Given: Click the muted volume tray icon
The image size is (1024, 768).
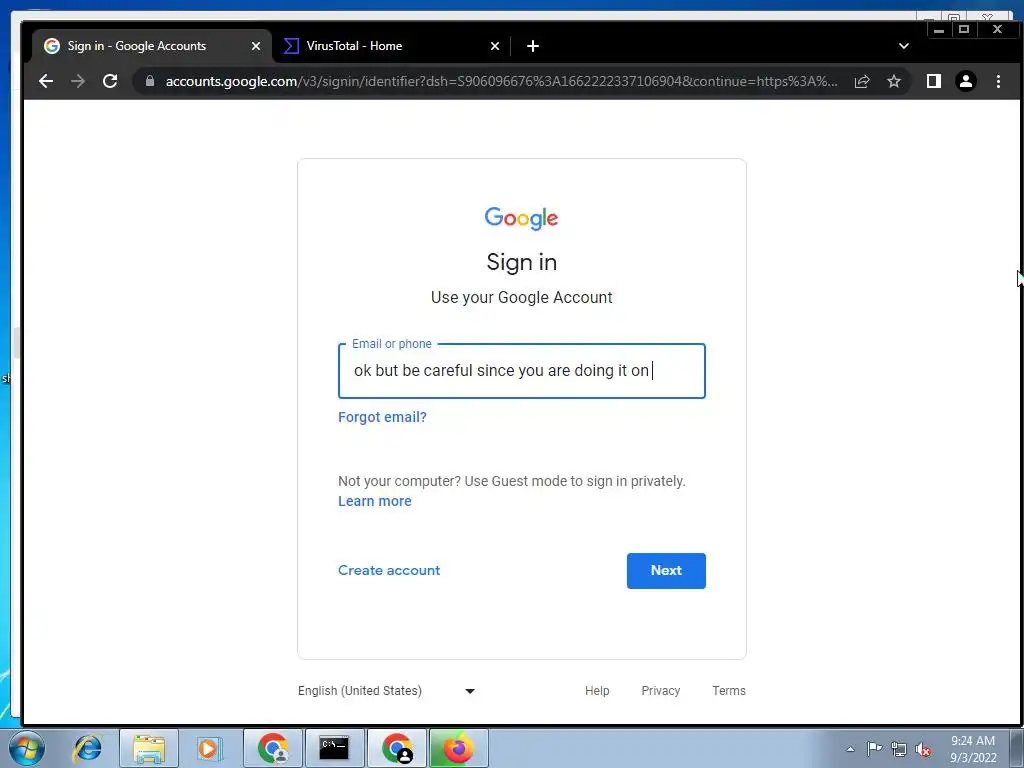Looking at the screenshot, I should (x=923, y=749).
